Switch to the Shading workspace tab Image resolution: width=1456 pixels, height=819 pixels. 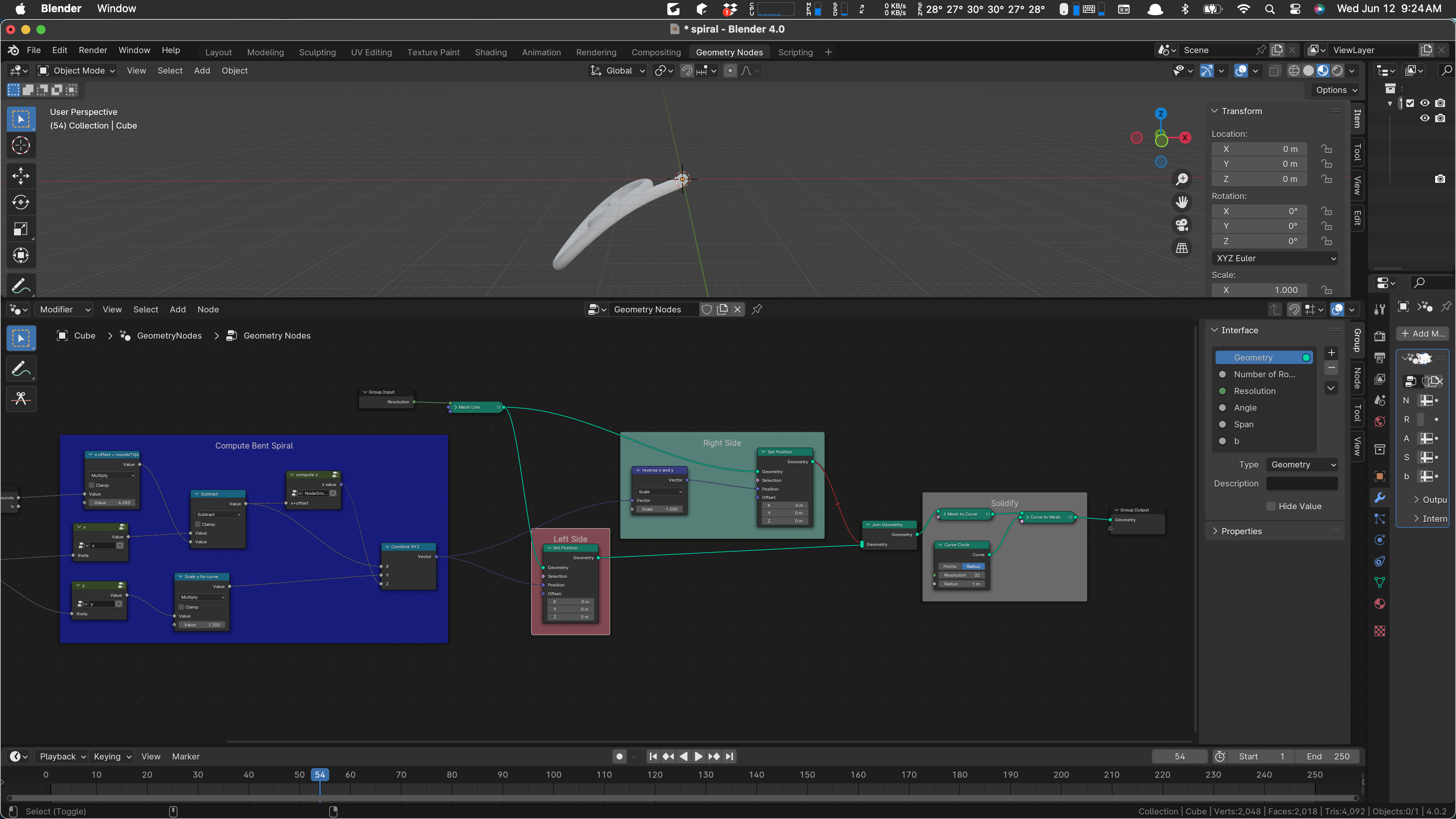(491, 52)
